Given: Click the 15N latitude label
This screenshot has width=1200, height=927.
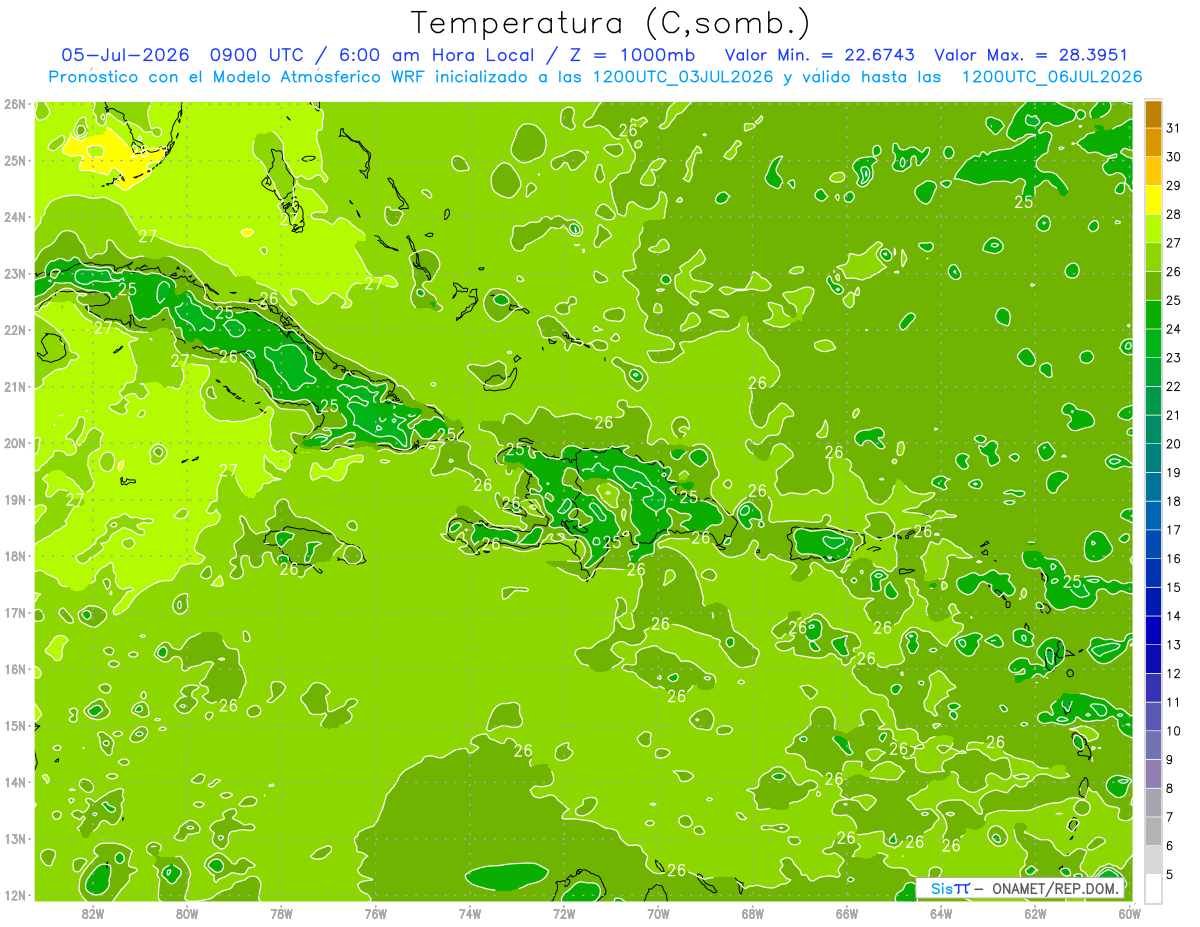Looking at the screenshot, I should [x=14, y=726].
